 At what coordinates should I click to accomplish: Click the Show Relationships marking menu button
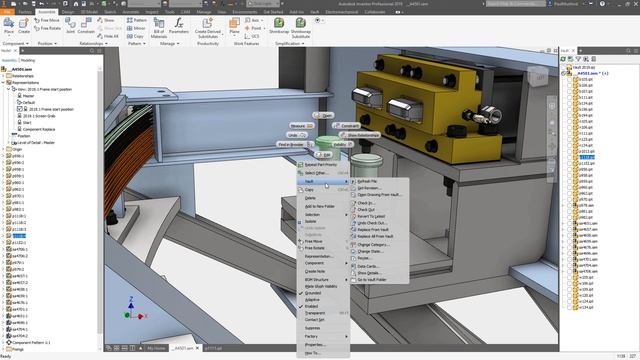[360, 135]
